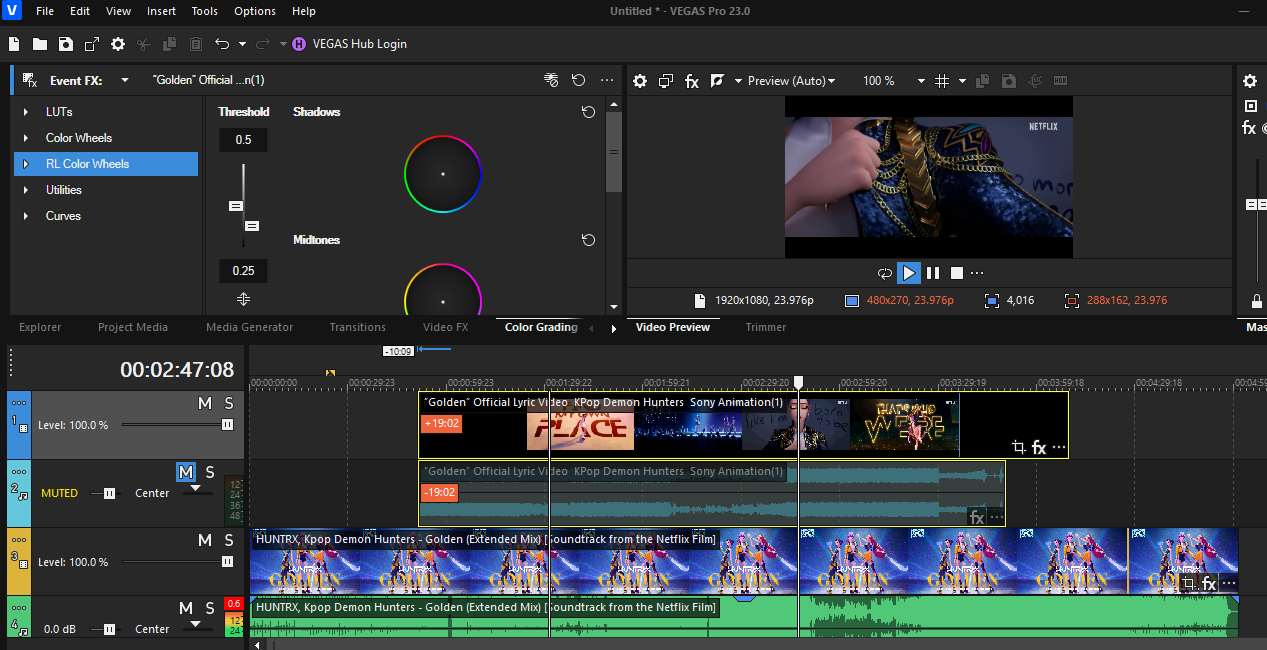The height and width of the screenshot is (650, 1267).
Task: Switch to the Video FX tab
Action: tap(445, 327)
